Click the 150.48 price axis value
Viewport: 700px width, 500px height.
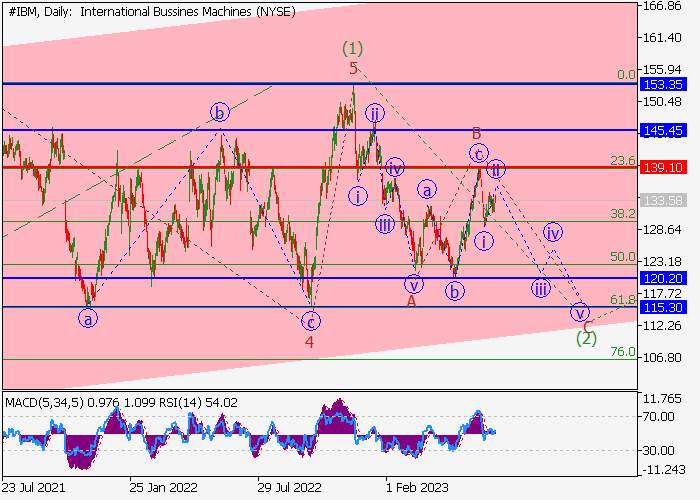[x=662, y=101]
